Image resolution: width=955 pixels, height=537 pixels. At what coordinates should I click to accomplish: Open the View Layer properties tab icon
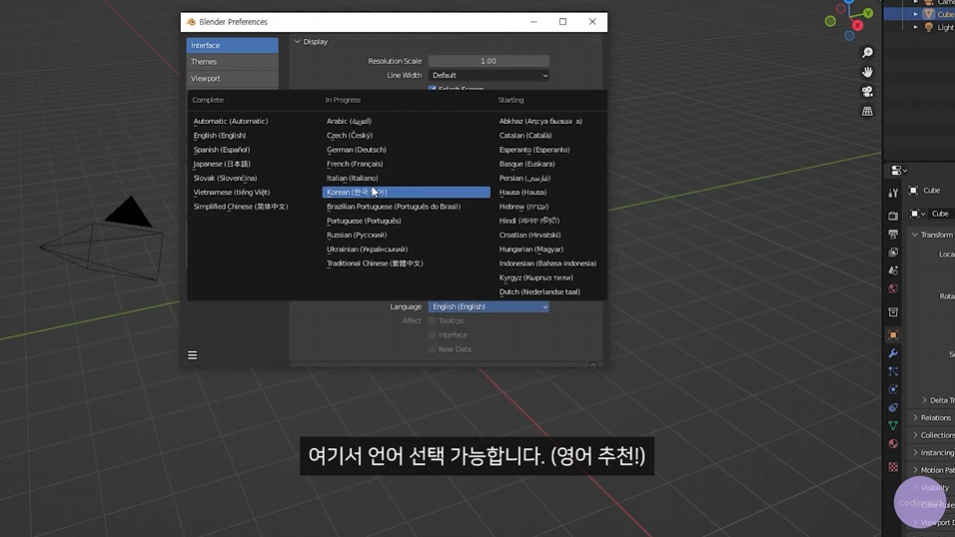pyautogui.click(x=893, y=252)
